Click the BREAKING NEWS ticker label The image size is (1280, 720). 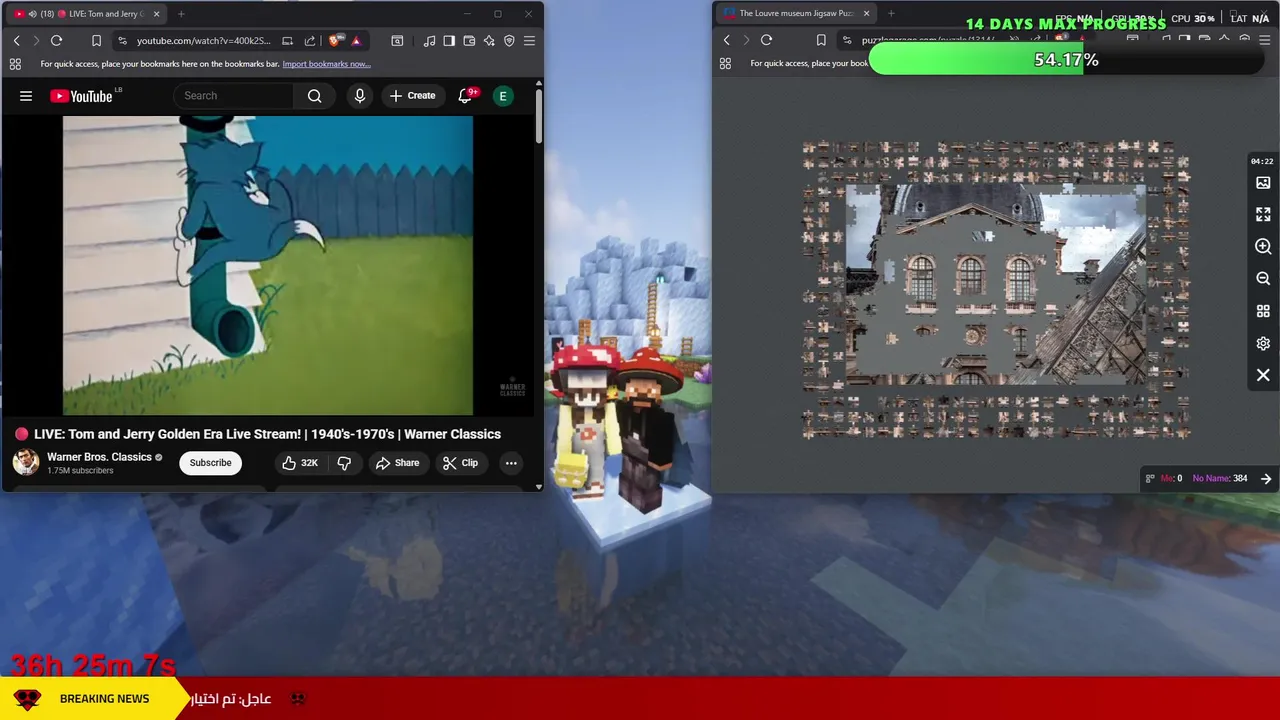point(104,699)
